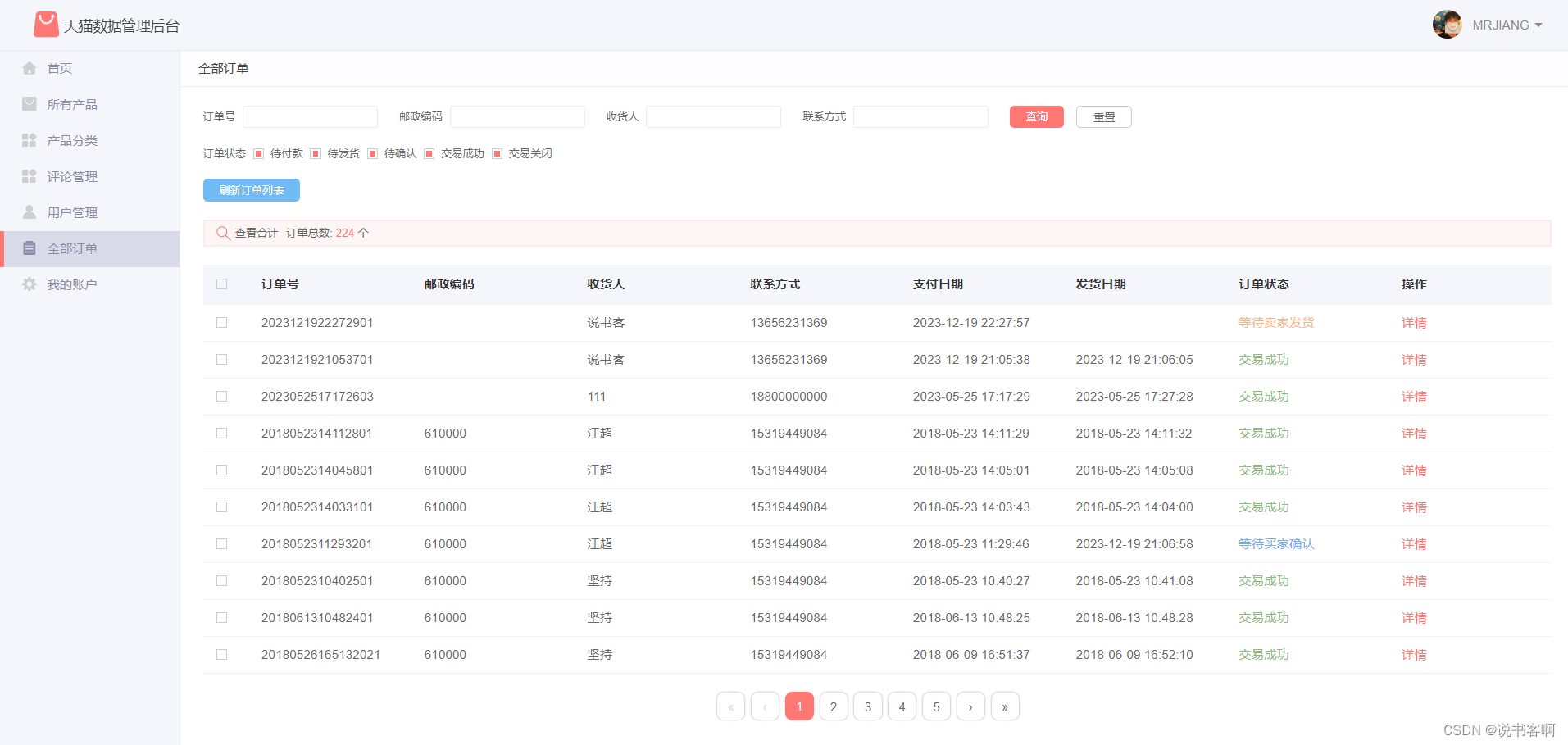Check the box for order 2018052311293201

221,544
